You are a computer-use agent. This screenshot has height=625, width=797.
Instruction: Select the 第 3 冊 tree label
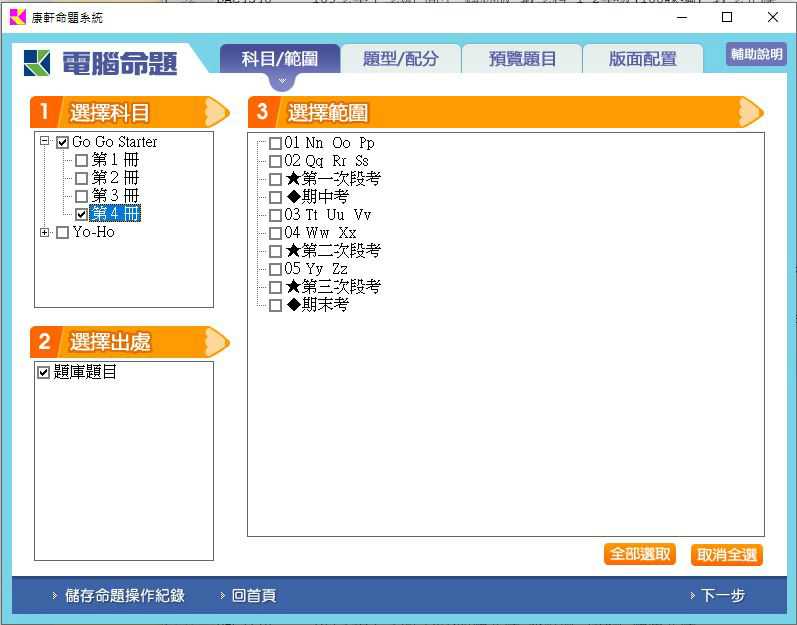(115, 196)
